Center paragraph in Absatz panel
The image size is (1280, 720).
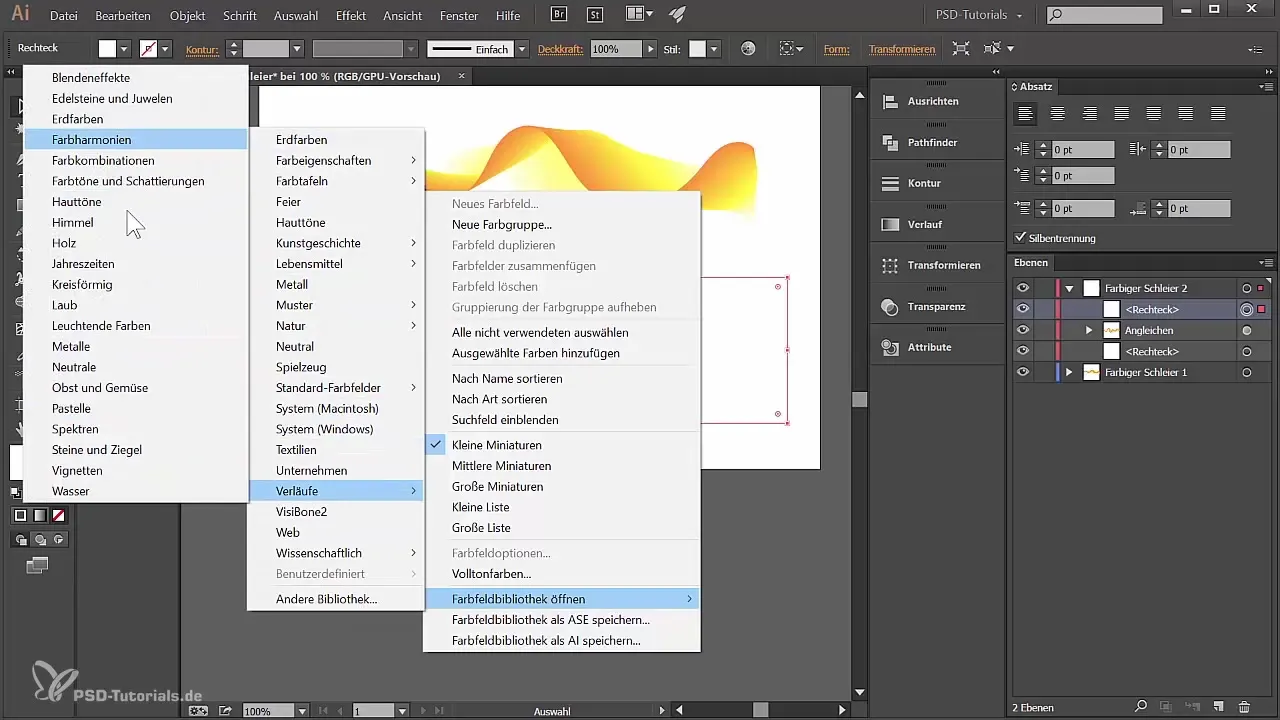coord(1057,113)
